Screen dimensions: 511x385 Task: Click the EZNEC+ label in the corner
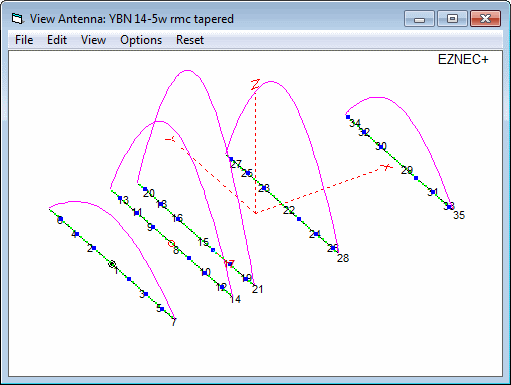click(x=463, y=60)
